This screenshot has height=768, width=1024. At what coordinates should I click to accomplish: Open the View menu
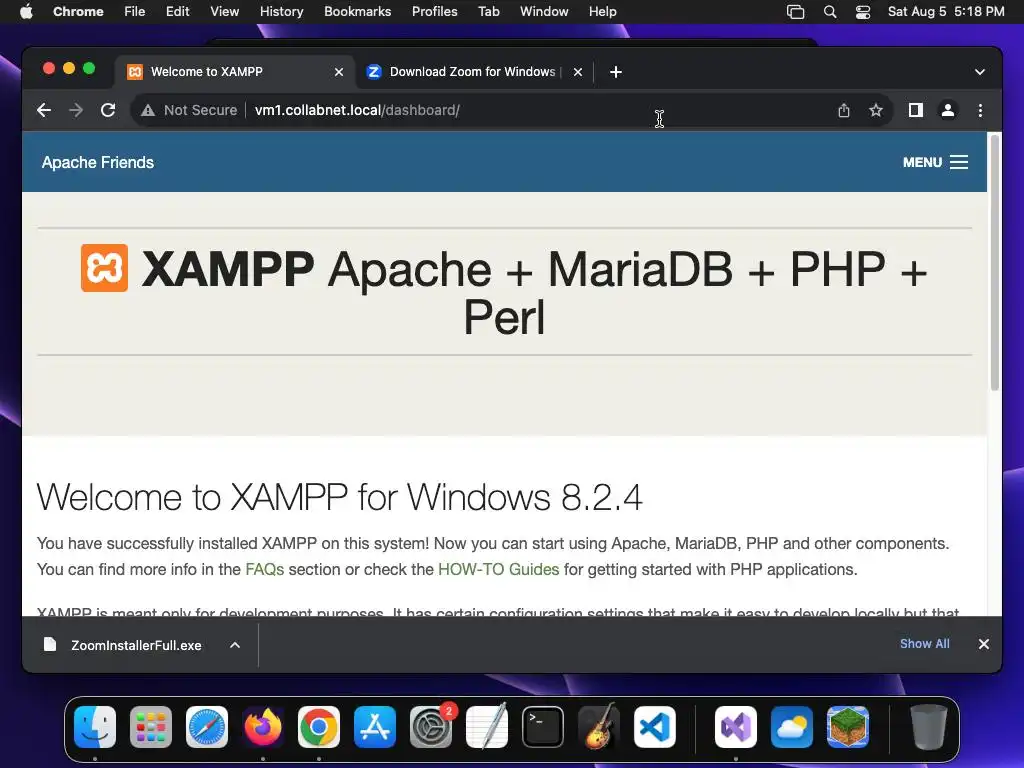[x=225, y=12]
